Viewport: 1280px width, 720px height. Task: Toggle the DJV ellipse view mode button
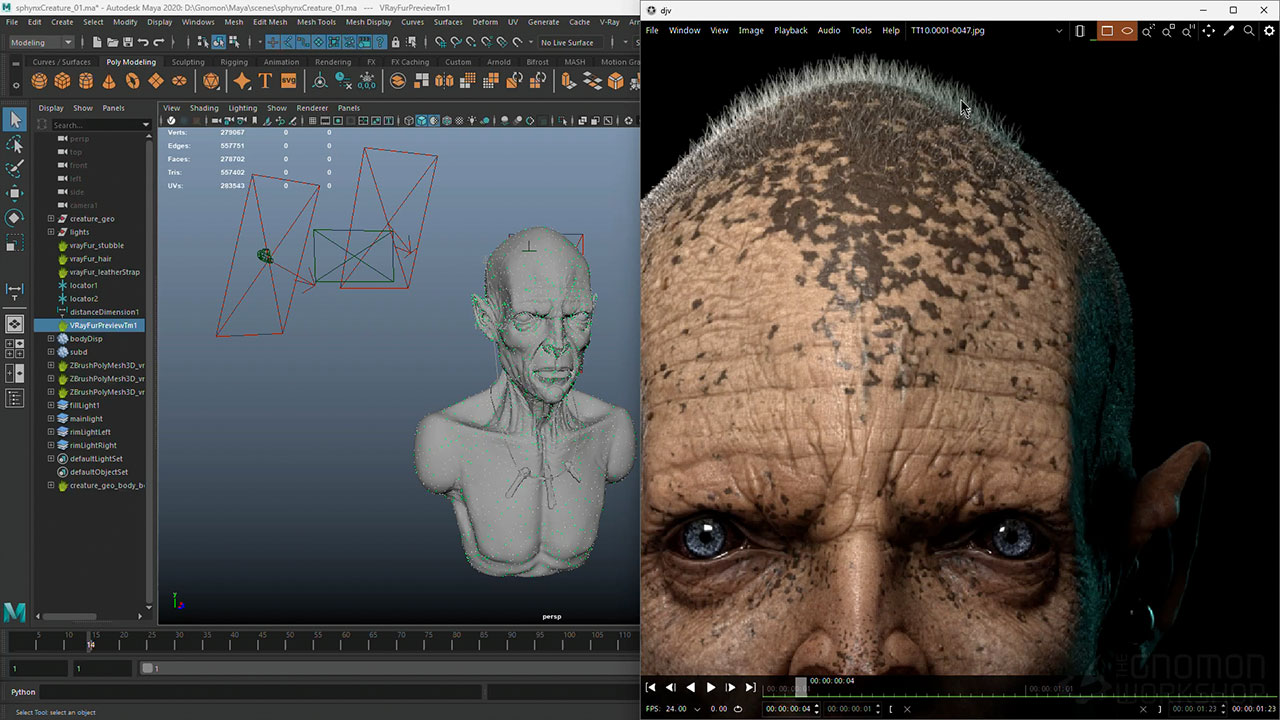(1127, 31)
